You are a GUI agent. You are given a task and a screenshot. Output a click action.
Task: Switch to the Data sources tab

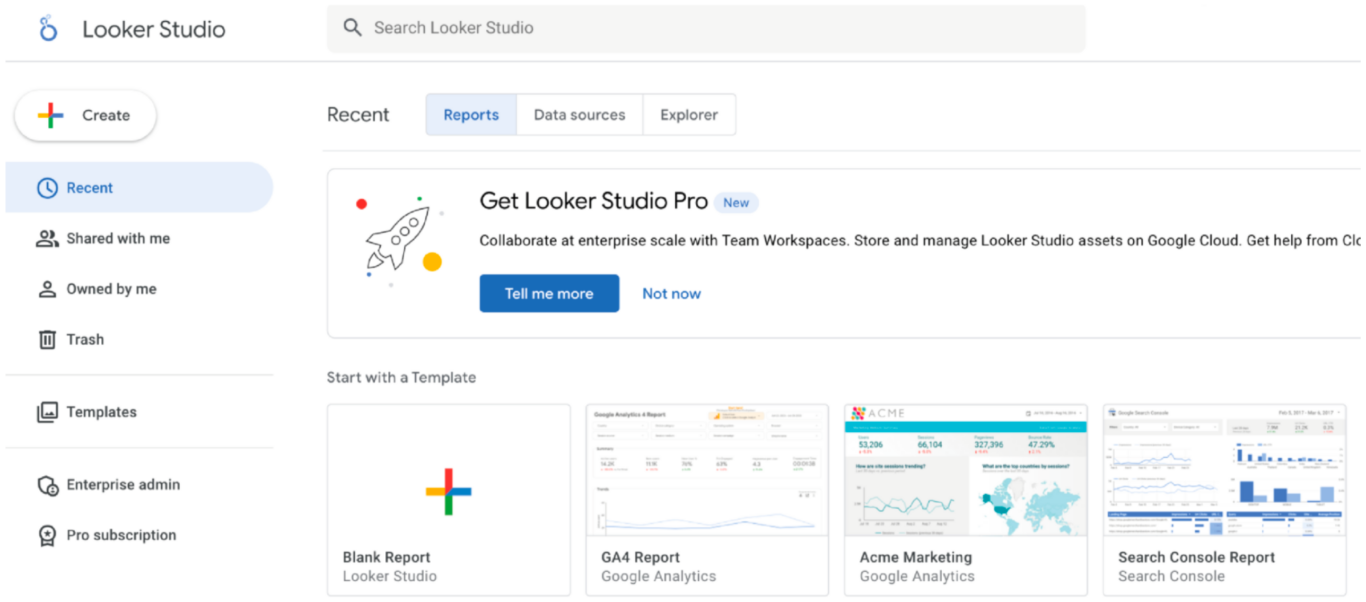coord(578,114)
